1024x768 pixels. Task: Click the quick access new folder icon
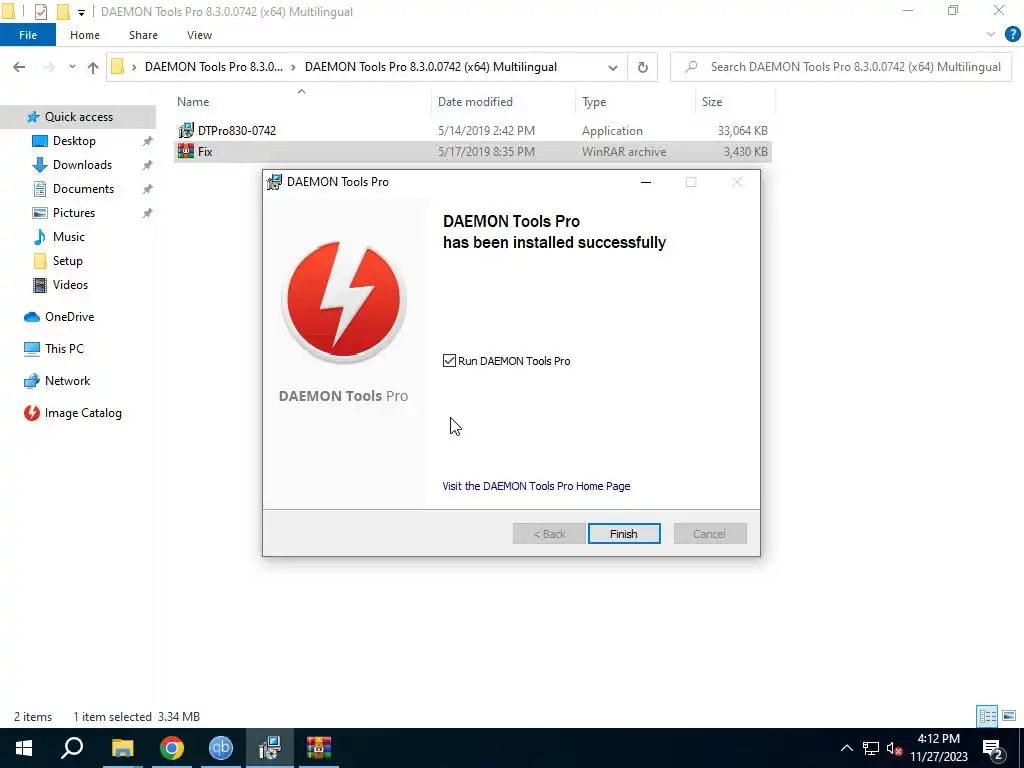tap(63, 12)
